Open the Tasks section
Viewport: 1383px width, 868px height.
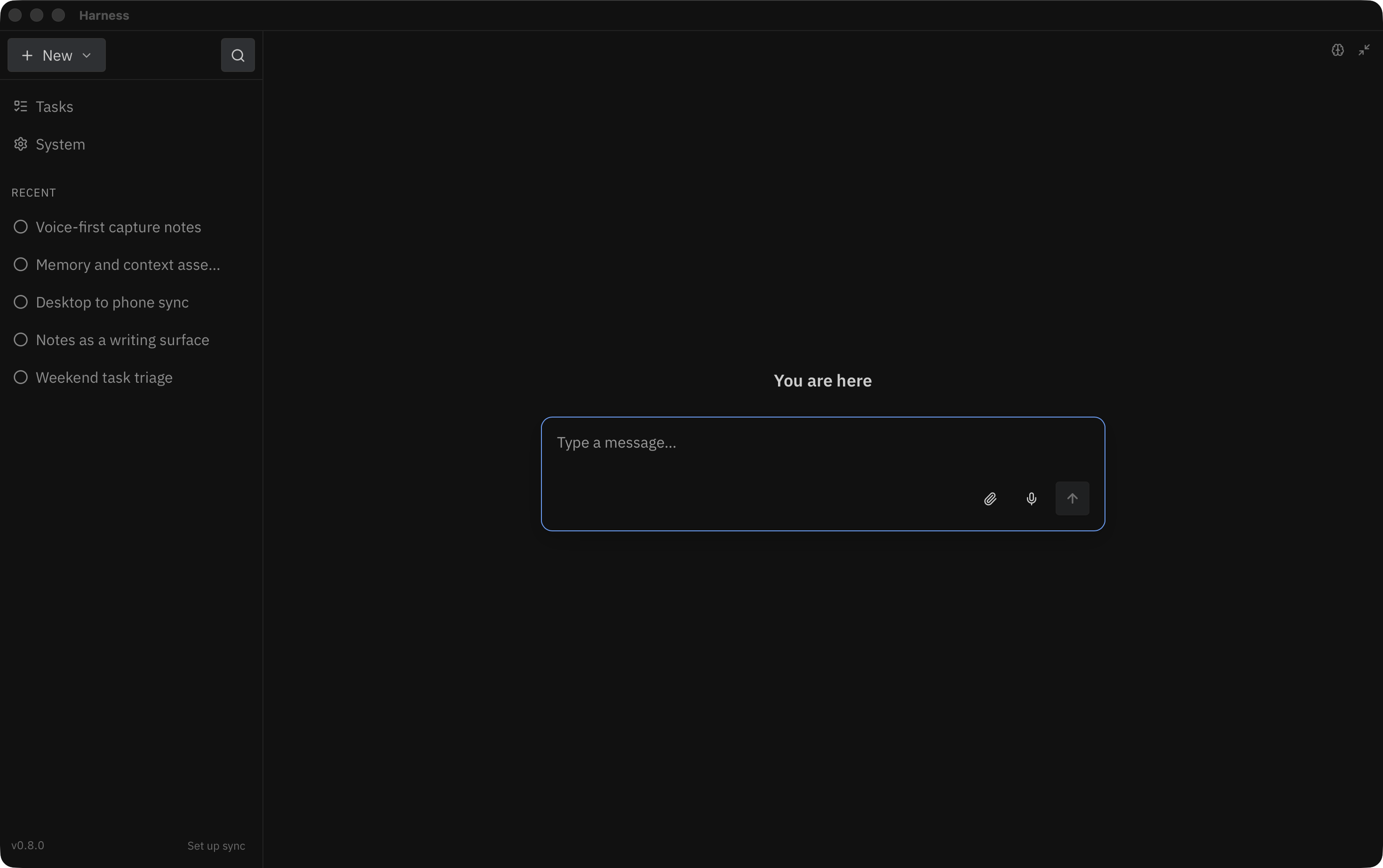click(x=132, y=107)
